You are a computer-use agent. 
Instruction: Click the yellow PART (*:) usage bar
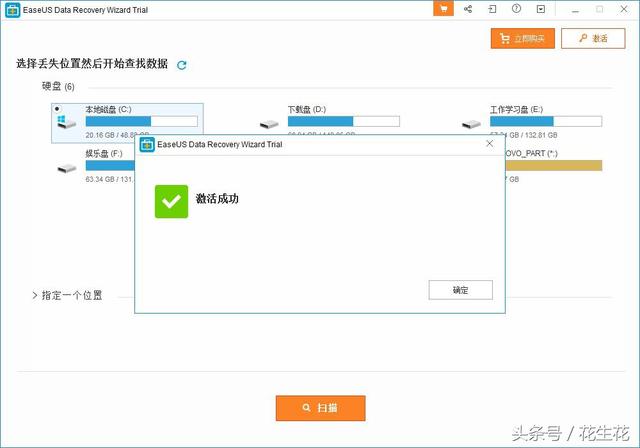[554, 165]
